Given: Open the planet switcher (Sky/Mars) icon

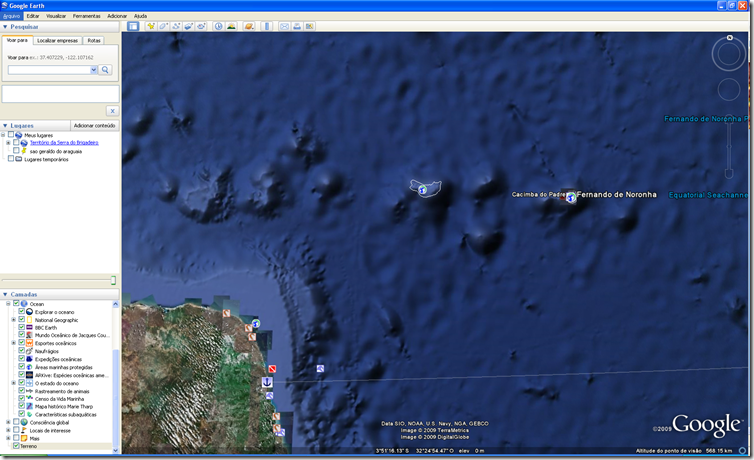Looking at the screenshot, I should point(249,26).
